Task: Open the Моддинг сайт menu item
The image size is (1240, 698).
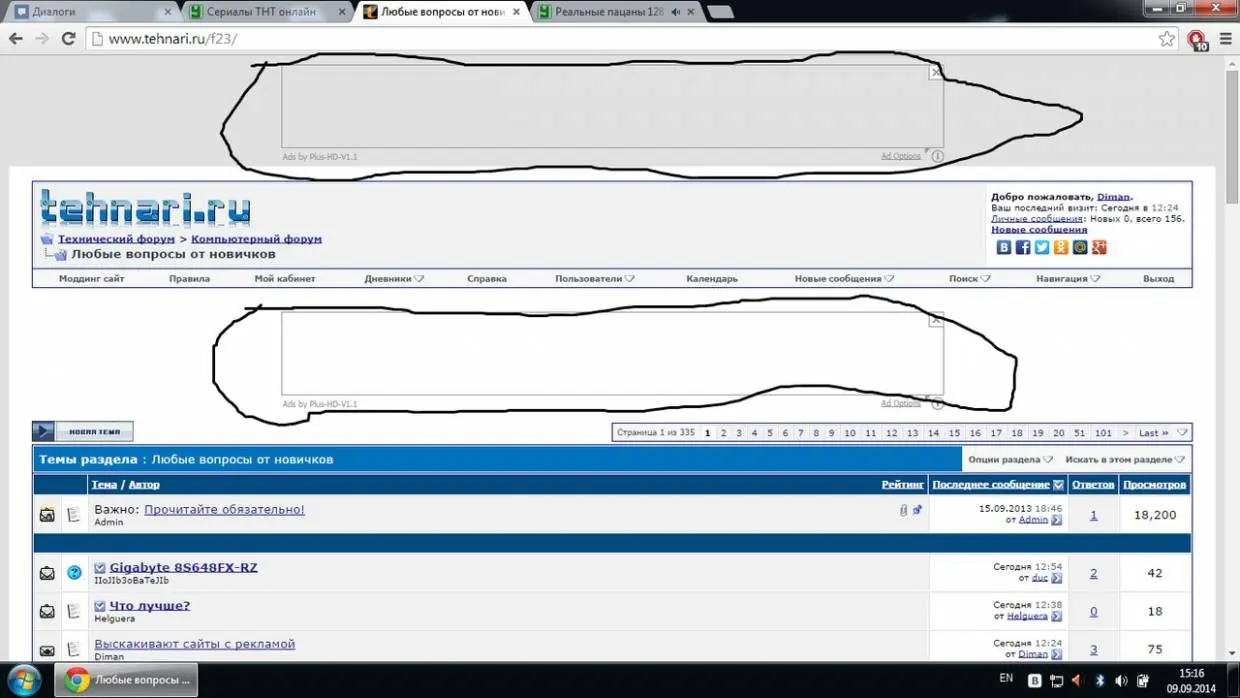Action: tap(92, 279)
